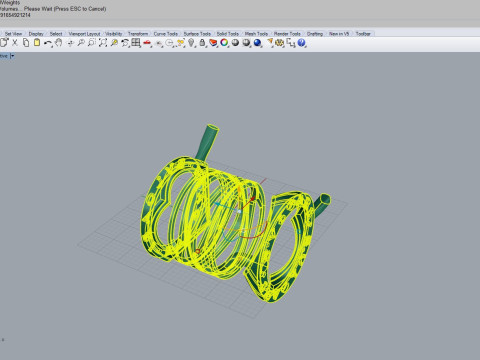Open the color wheel Object Properties icon

[x=224, y=43]
